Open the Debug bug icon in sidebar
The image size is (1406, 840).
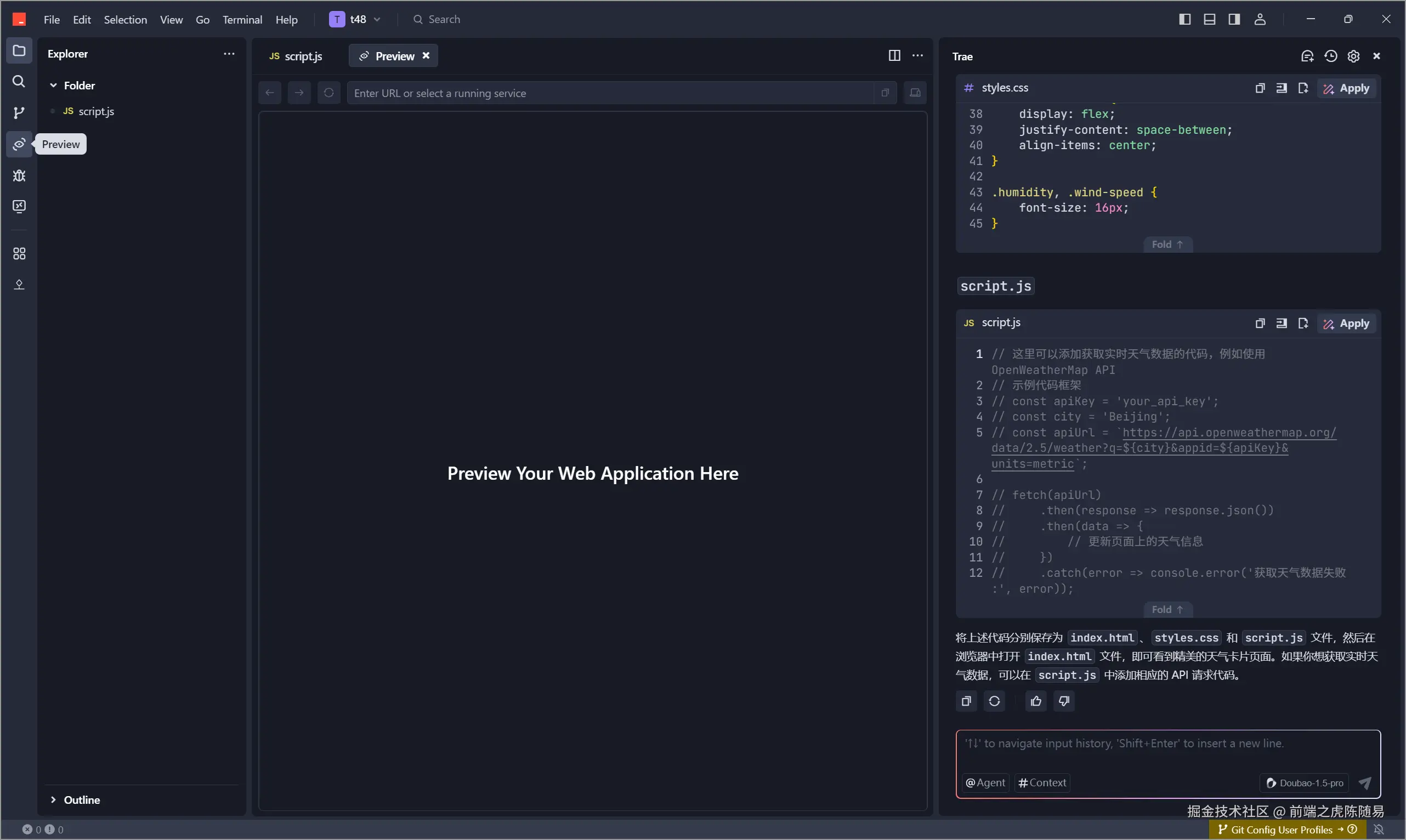19,175
